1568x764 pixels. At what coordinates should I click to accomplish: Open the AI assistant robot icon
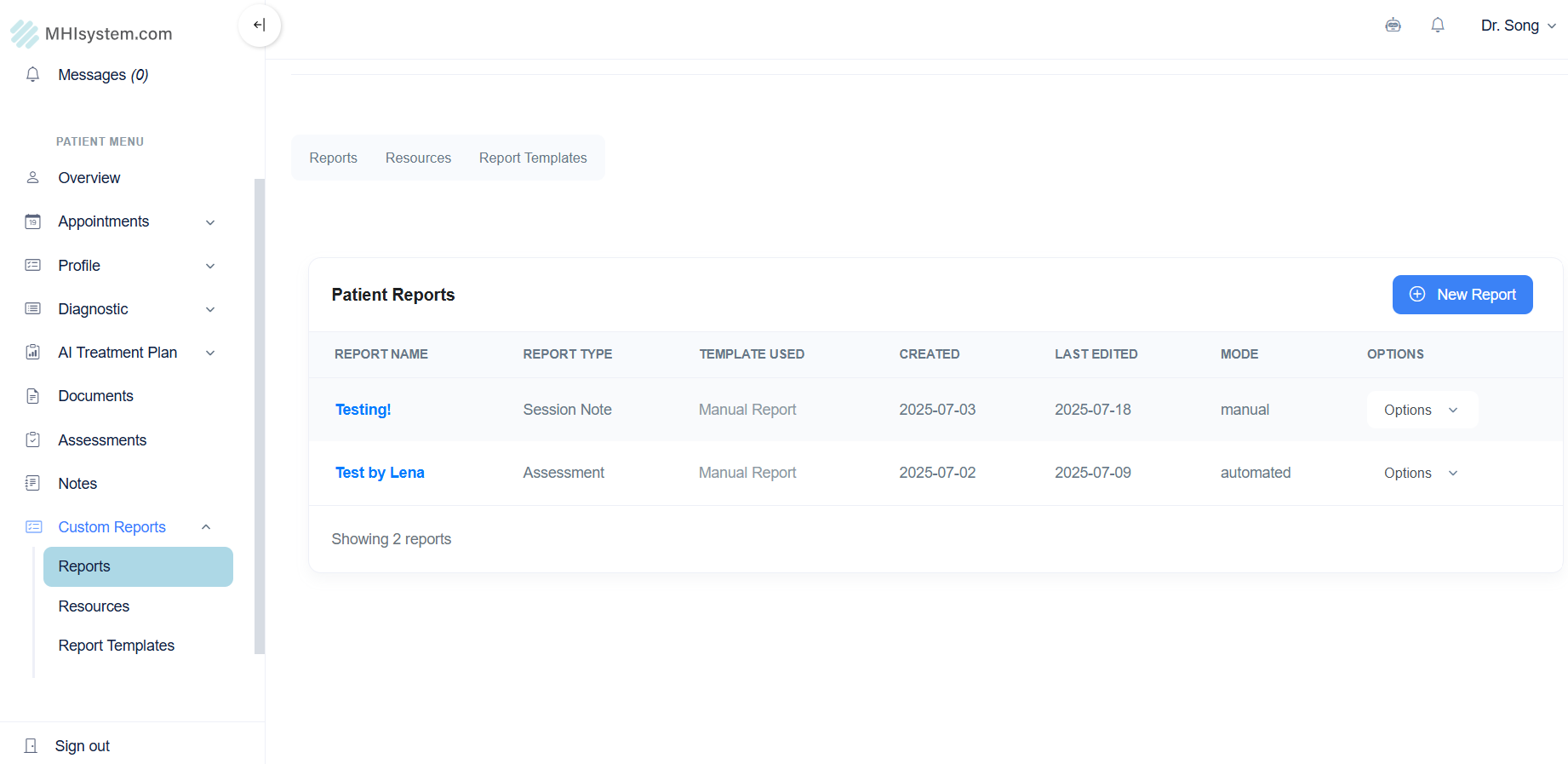click(1393, 26)
